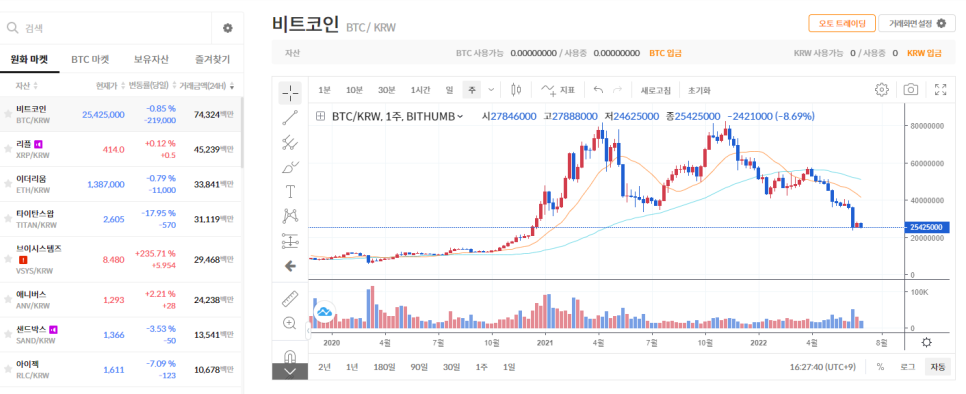Set date range to 2년
The width and height of the screenshot is (966, 394).
click(324, 367)
